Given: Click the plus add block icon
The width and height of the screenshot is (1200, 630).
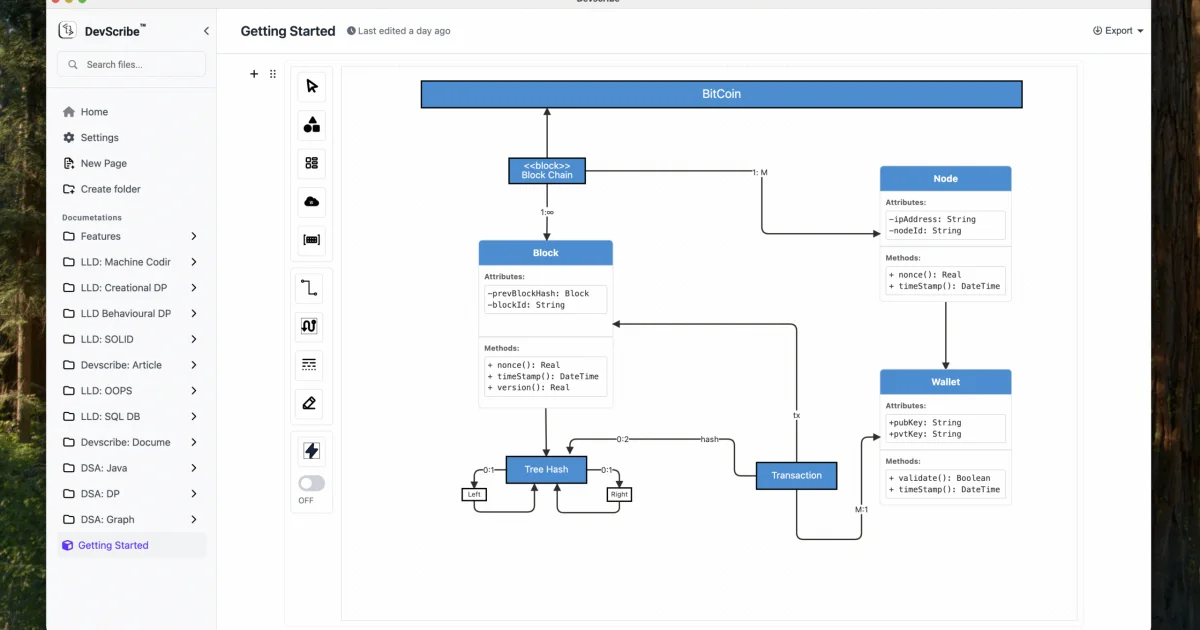Looking at the screenshot, I should 254,74.
